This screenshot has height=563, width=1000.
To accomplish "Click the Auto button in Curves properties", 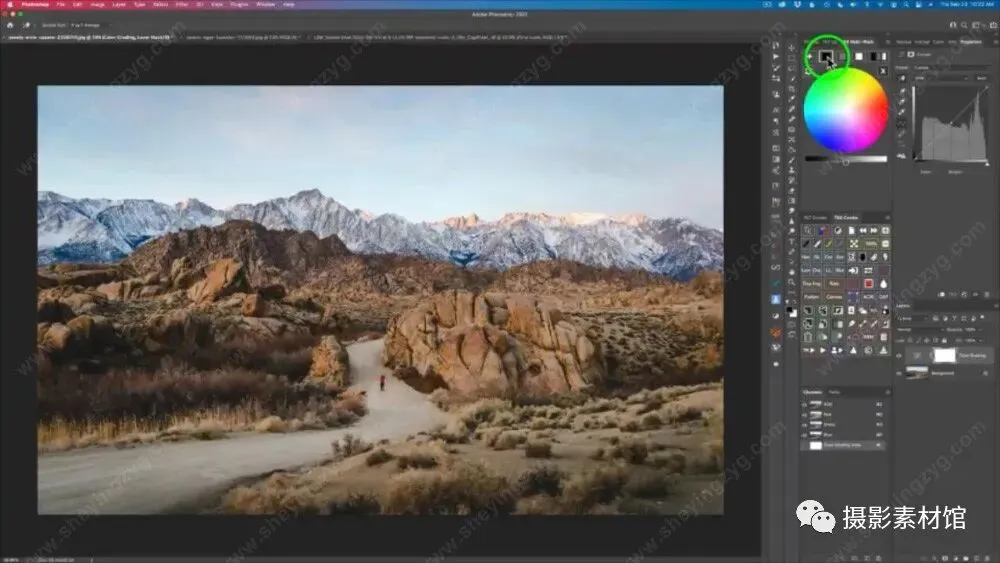I will click(982, 78).
